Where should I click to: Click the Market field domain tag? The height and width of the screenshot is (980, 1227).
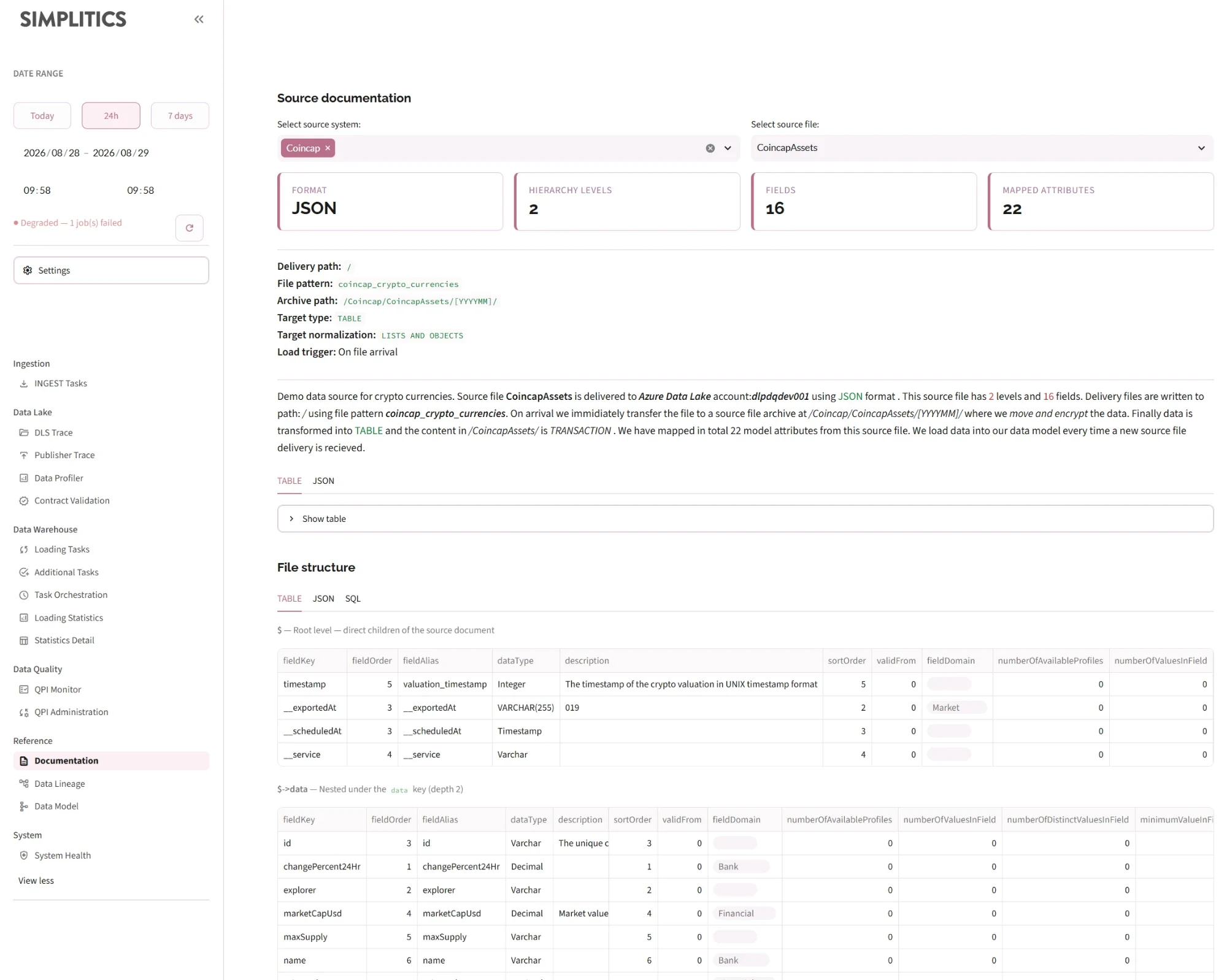click(956, 708)
